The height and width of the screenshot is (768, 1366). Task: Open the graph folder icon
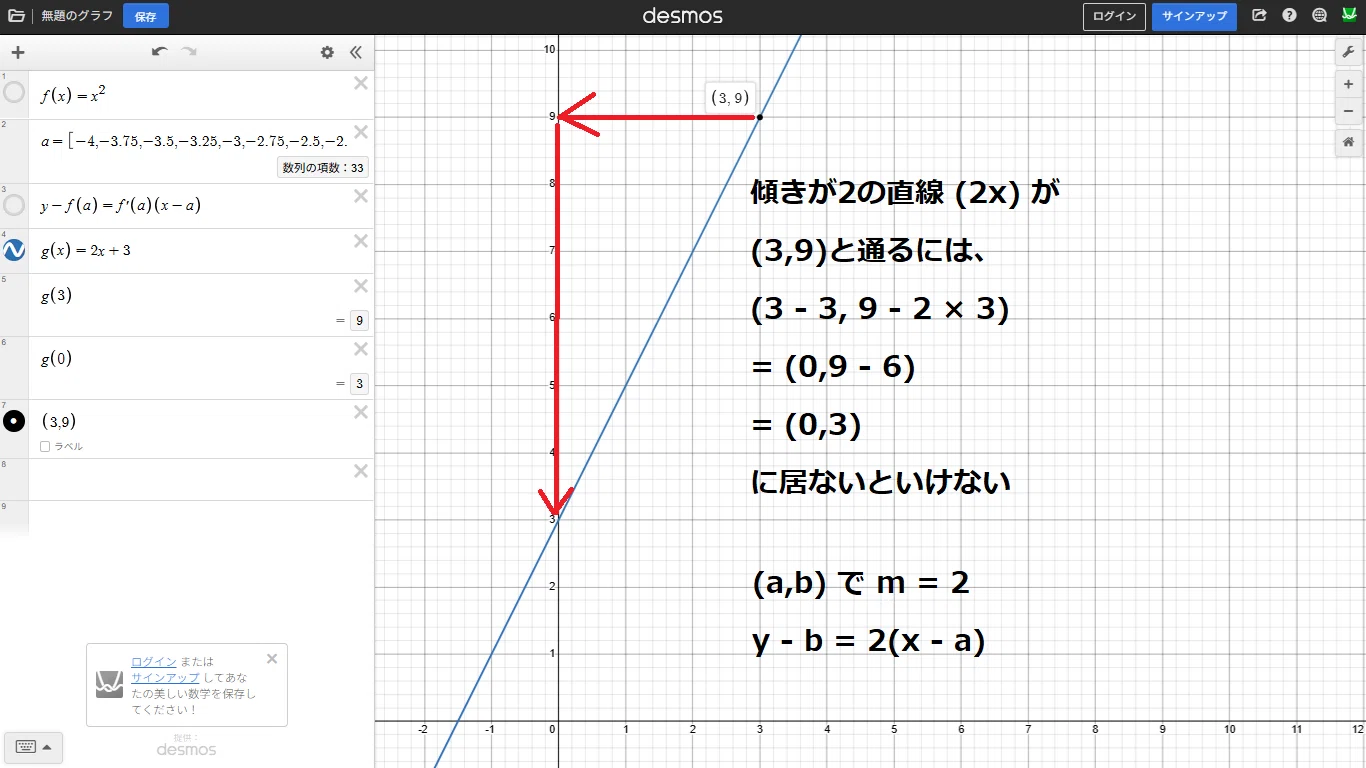(16, 16)
